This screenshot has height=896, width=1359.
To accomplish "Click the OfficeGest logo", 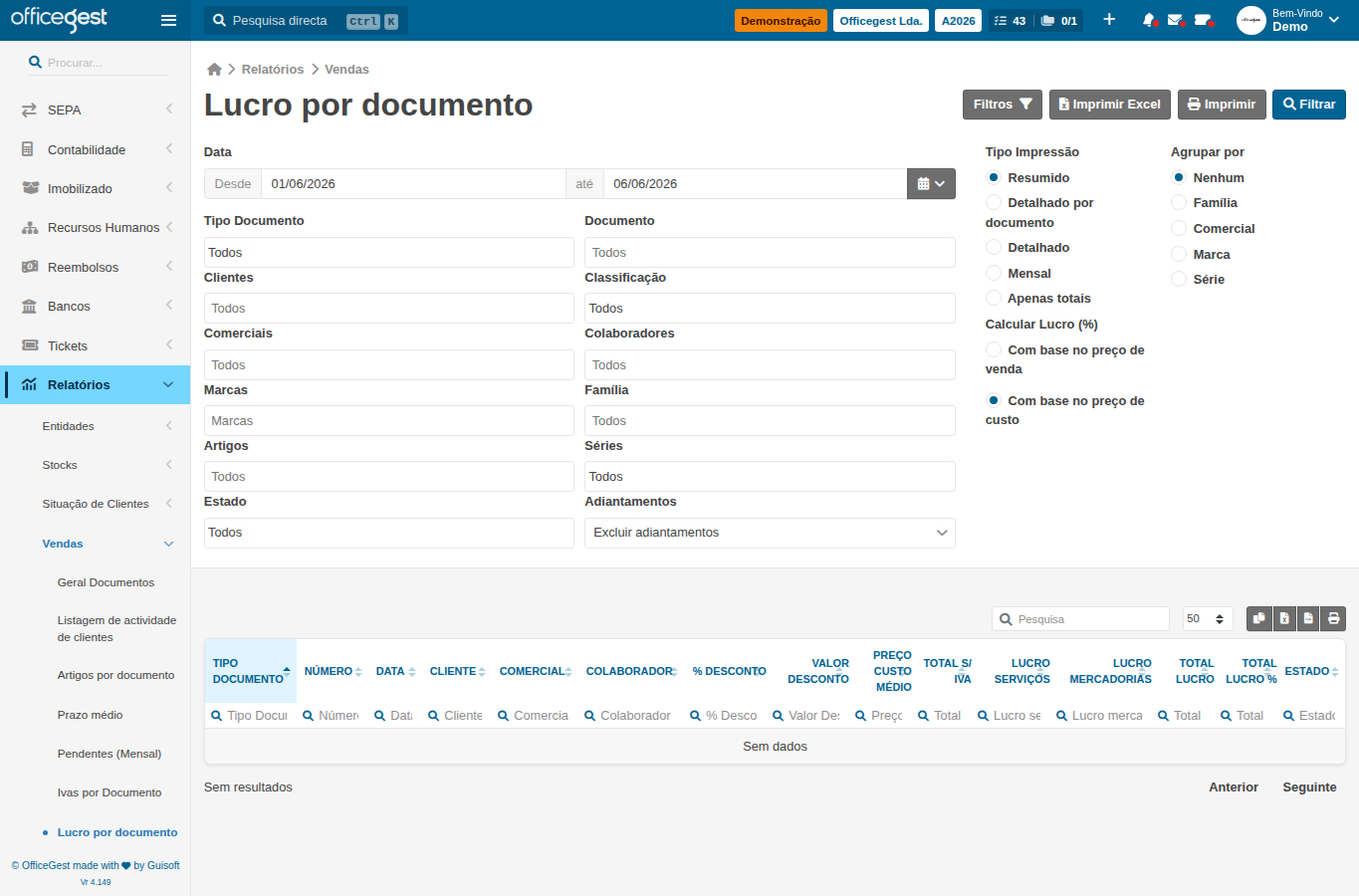I will 59,19.
